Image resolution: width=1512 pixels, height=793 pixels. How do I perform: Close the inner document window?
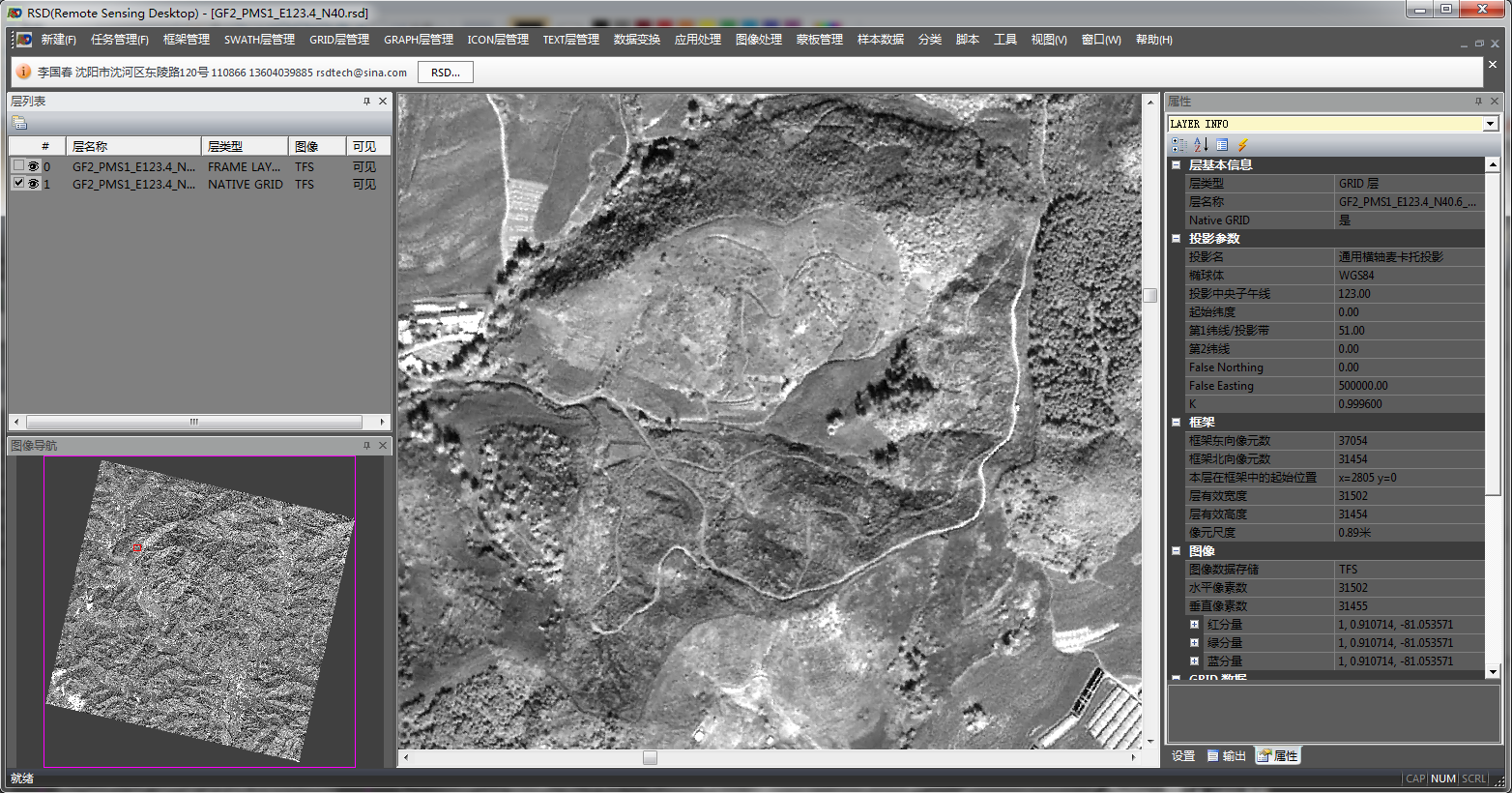(x=1496, y=43)
